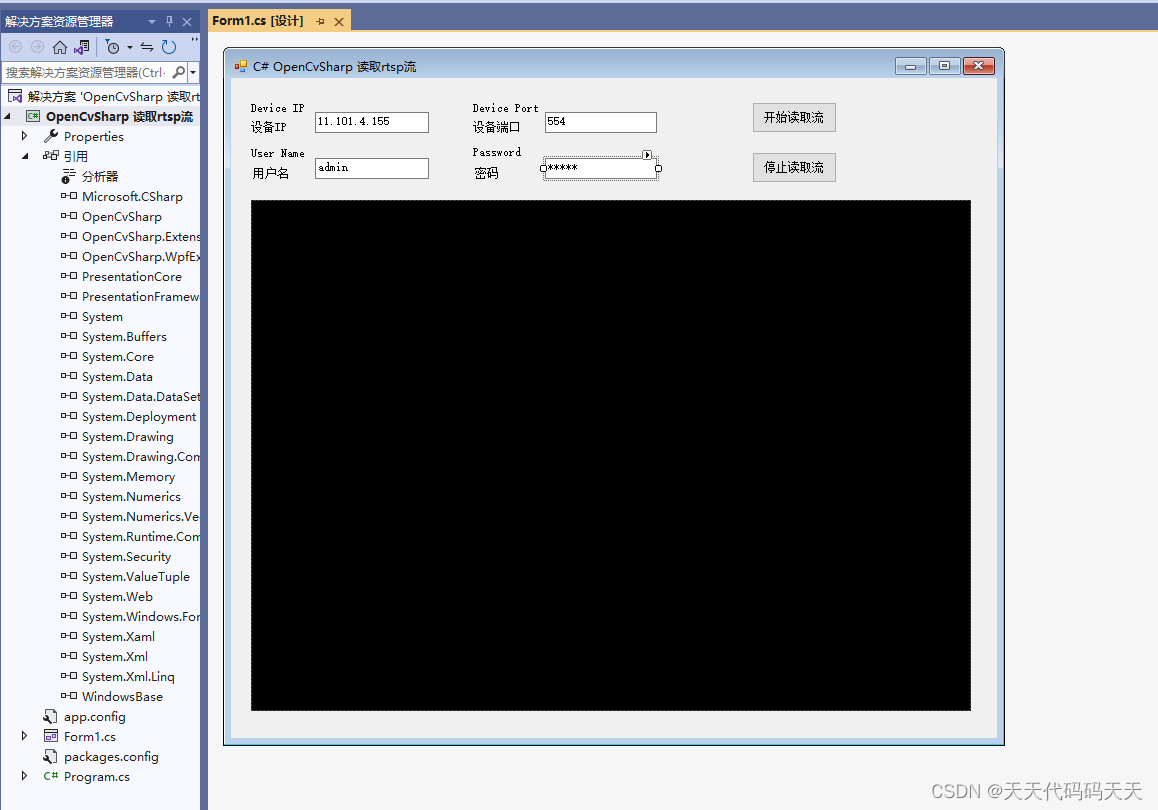This screenshot has width=1158, height=810.
Task: Select the System.Security reference
Action: (126, 557)
